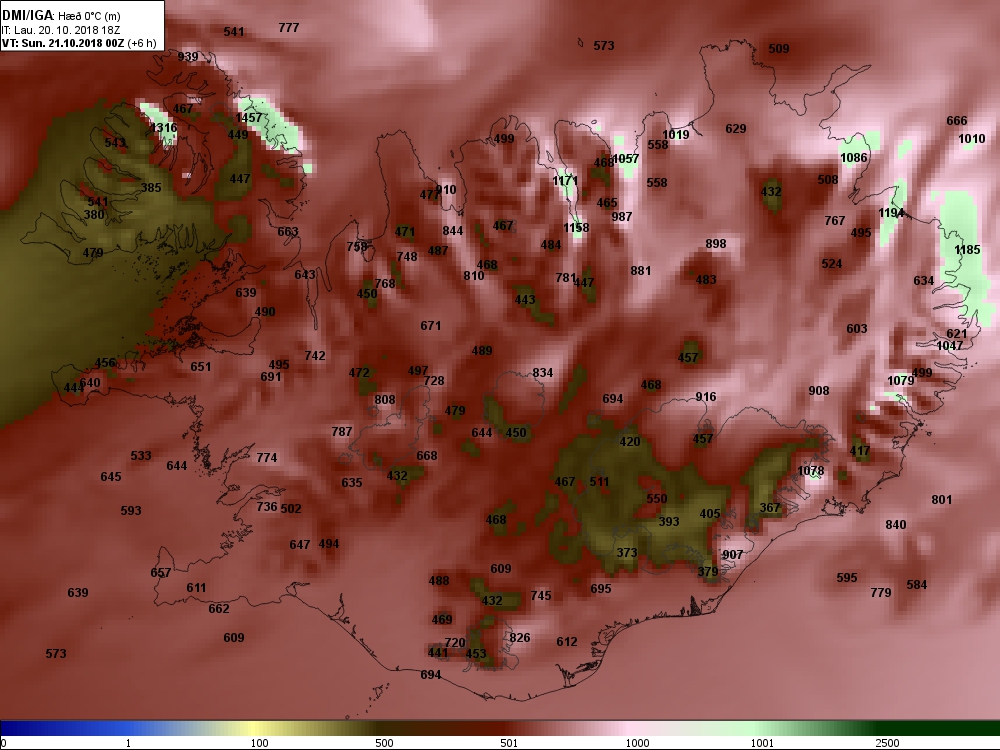Click the 1079 value on the map

tap(901, 381)
